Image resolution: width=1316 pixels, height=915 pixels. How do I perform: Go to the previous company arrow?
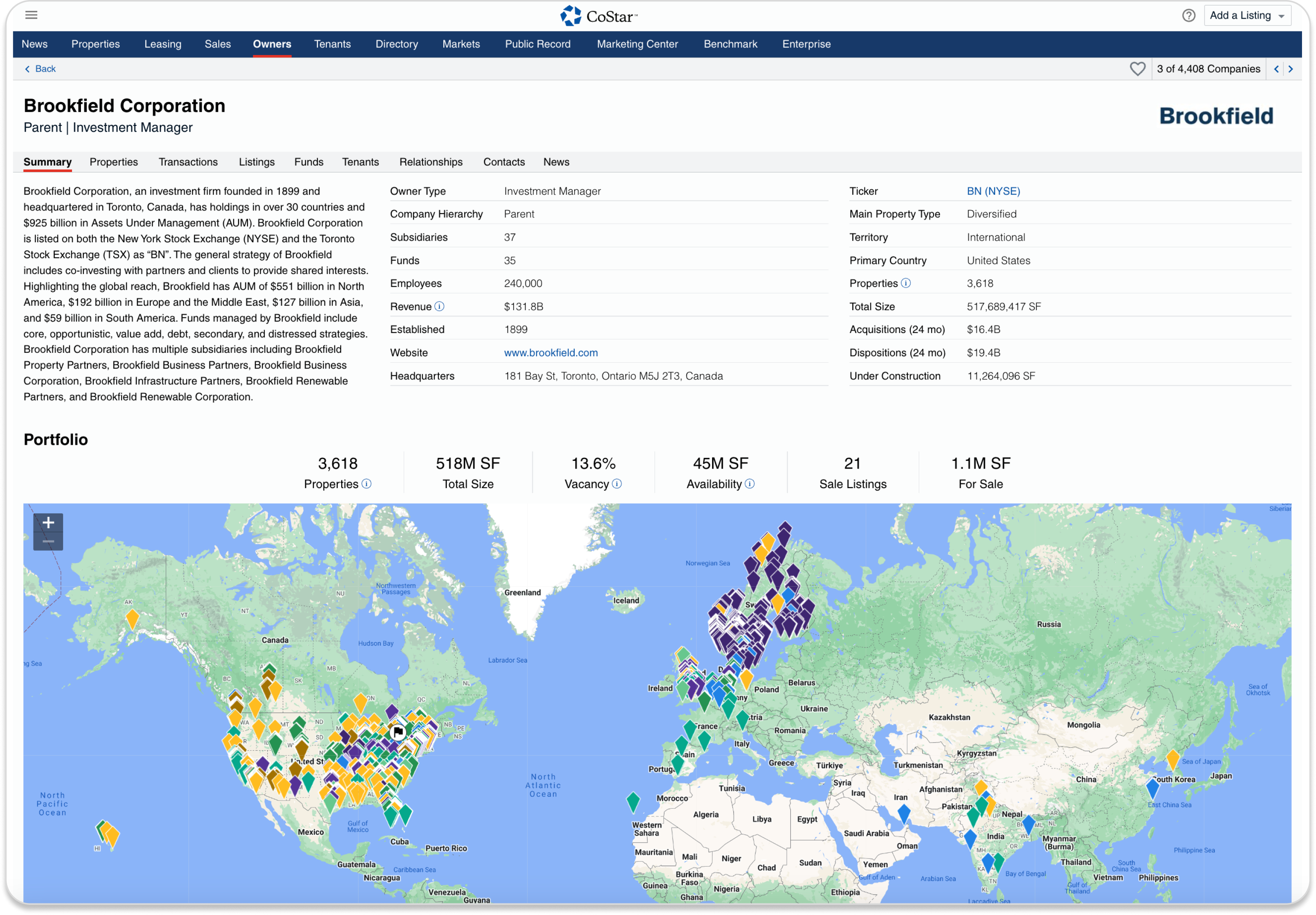click(1276, 69)
